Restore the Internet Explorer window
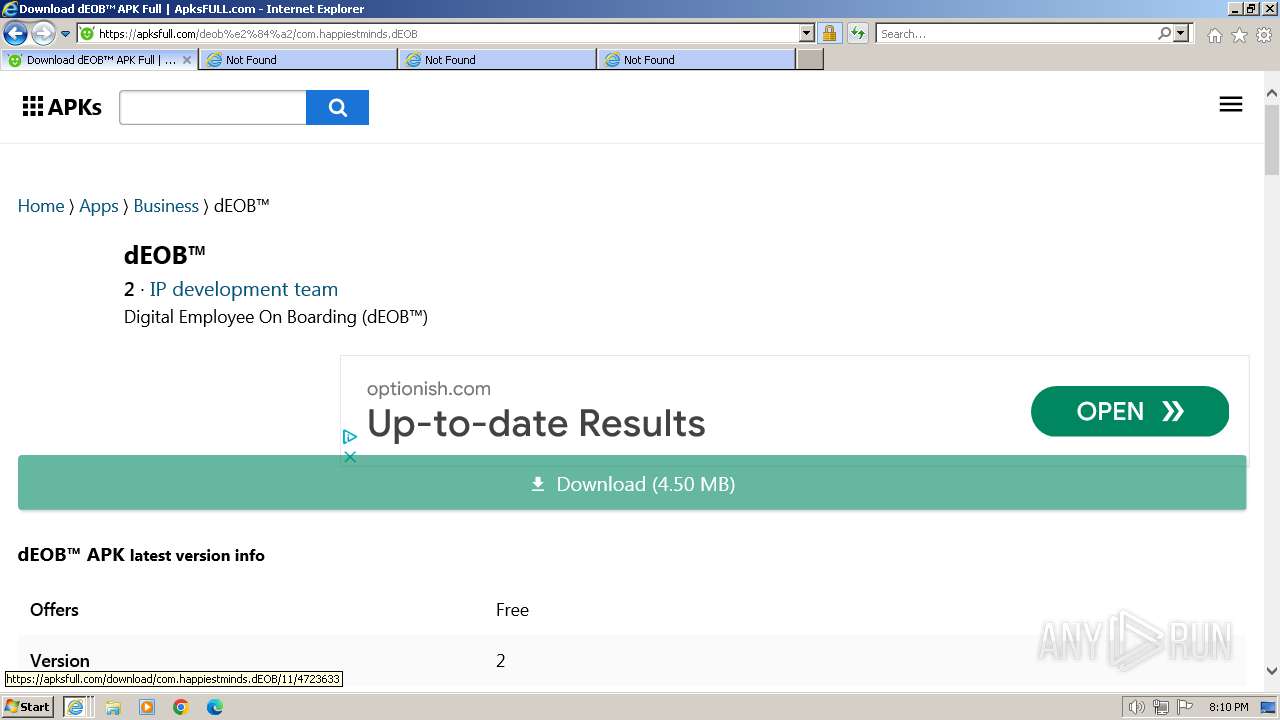The width and height of the screenshot is (1280, 720). (x=1250, y=9)
